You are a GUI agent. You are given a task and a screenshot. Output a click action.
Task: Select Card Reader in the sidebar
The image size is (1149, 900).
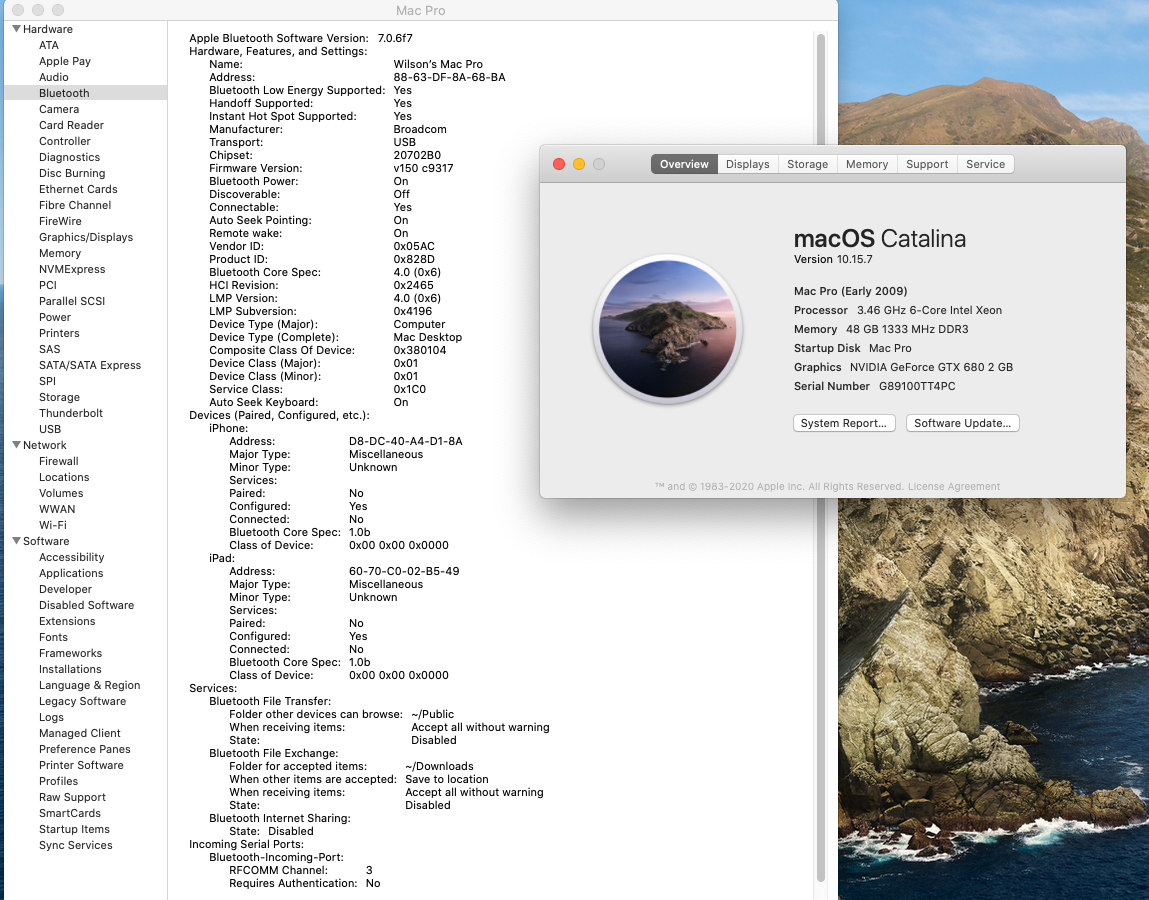pos(71,125)
